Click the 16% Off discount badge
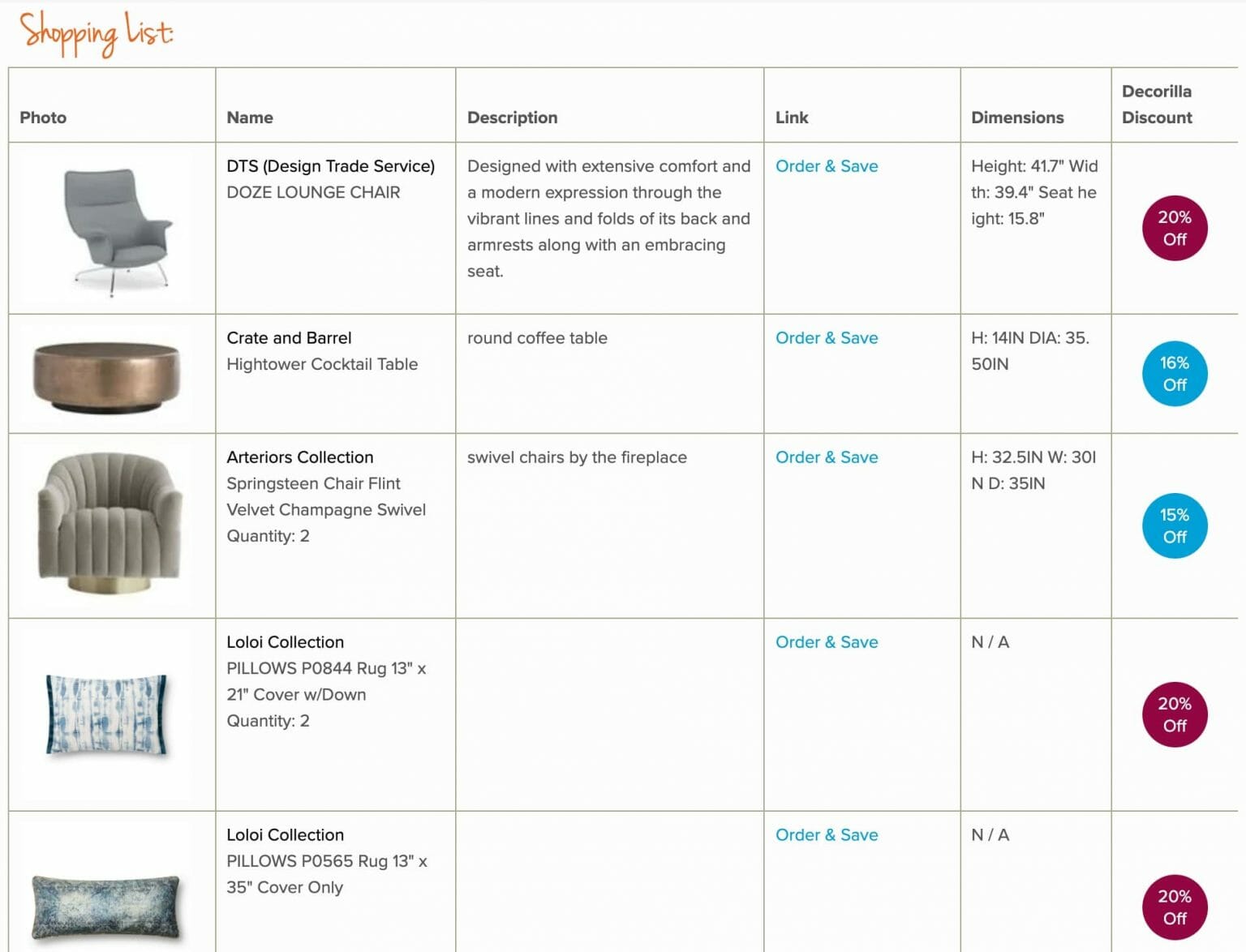This screenshot has width=1246, height=952. coord(1174,374)
